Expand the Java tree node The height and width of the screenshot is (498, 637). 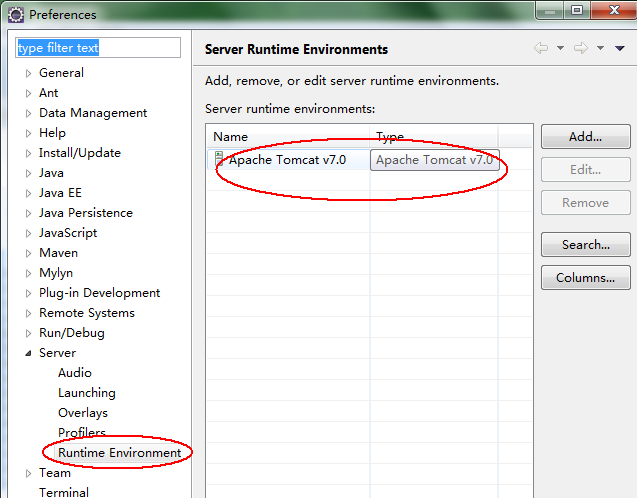(x=28, y=173)
